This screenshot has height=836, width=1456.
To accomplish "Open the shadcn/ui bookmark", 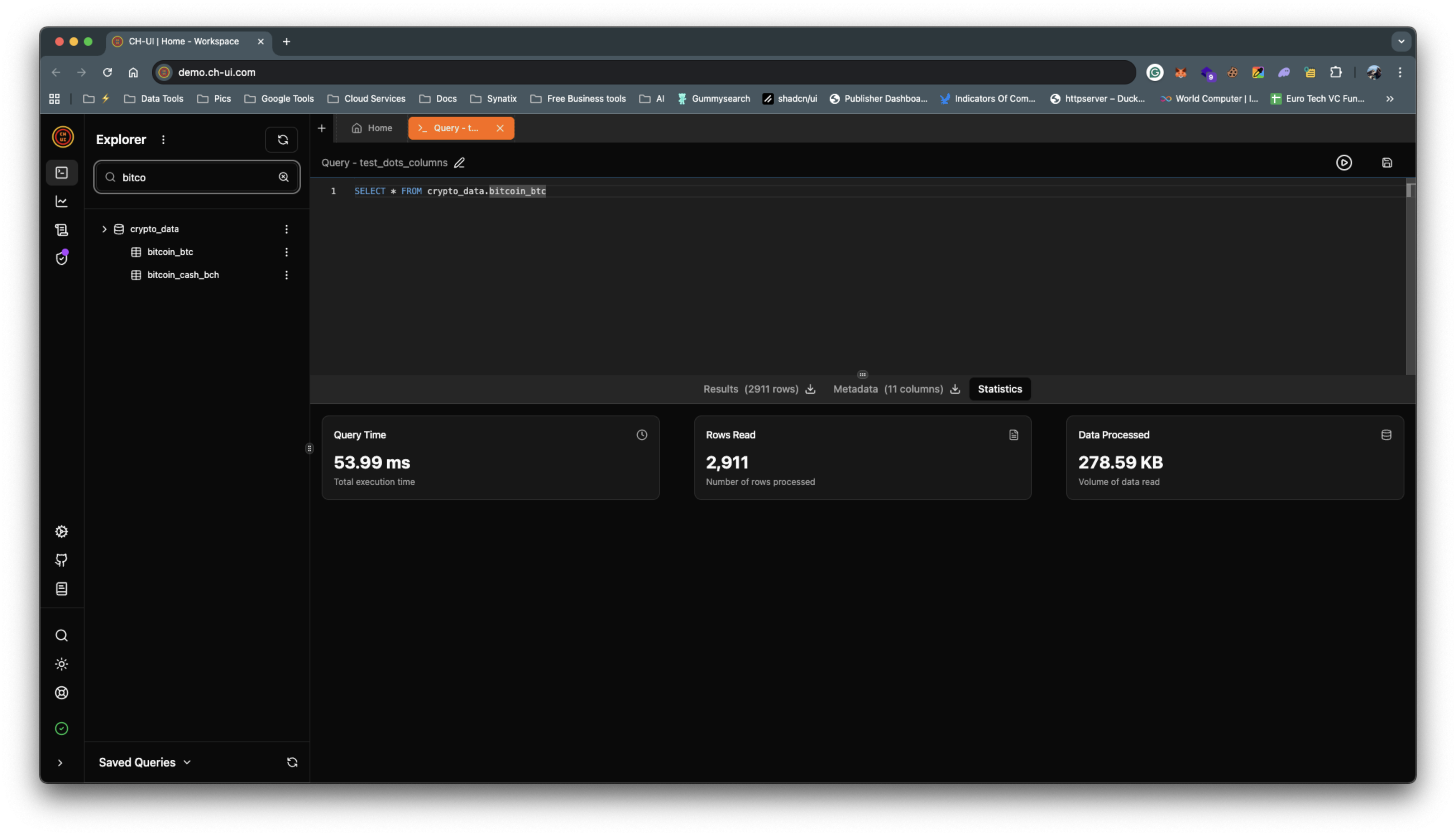I will point(790,99).
